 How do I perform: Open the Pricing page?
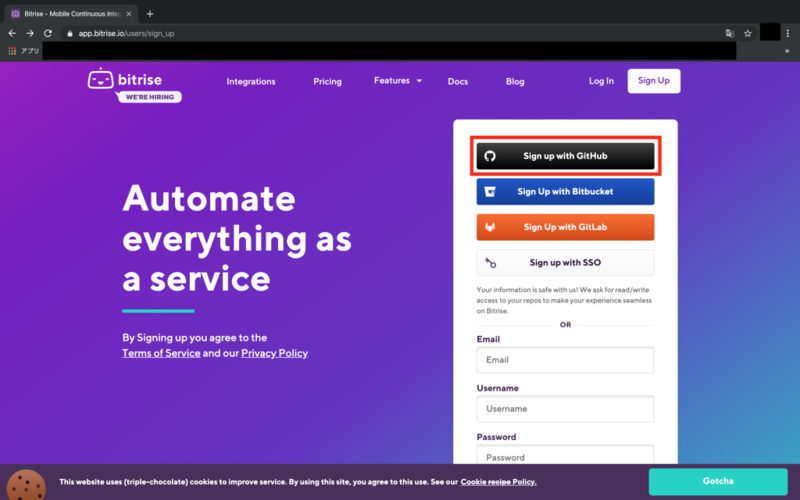click(x=328, y=81)
